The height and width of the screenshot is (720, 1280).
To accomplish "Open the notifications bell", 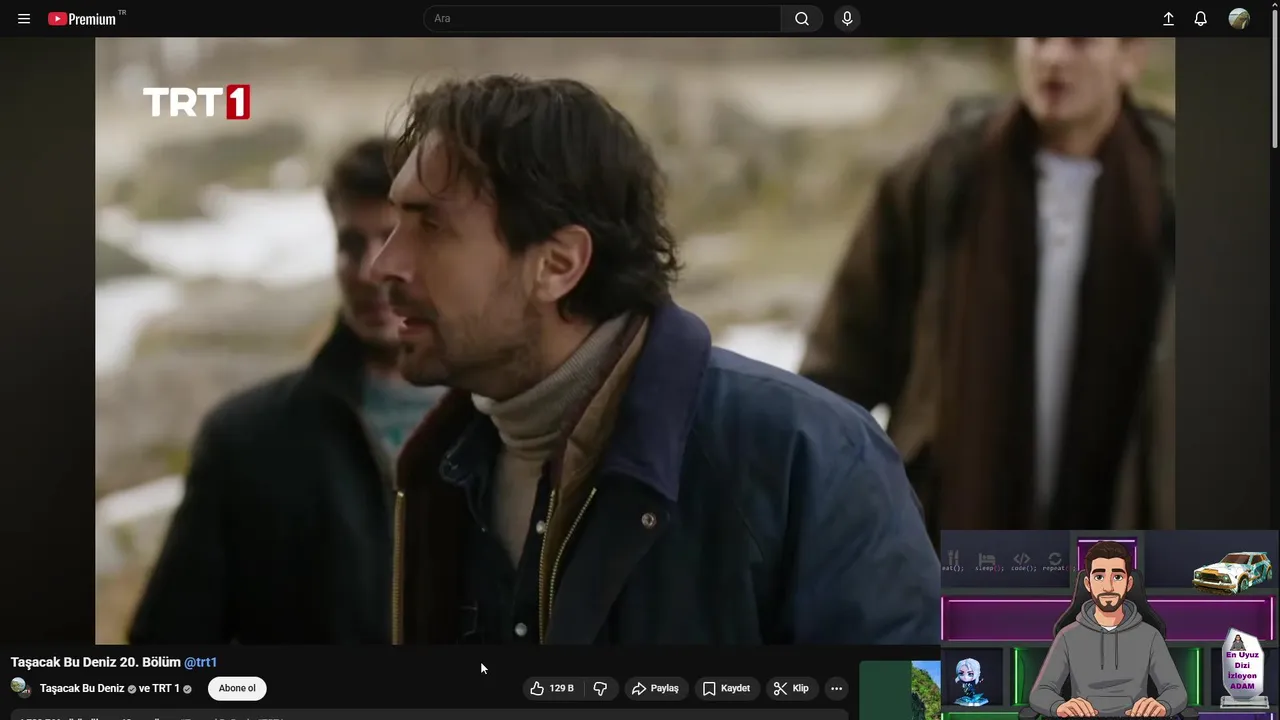I will click(x=1201, y=19).
